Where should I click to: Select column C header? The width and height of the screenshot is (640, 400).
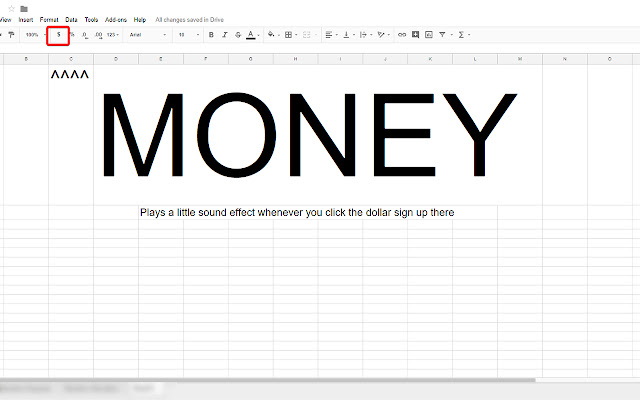pos(71,59)
